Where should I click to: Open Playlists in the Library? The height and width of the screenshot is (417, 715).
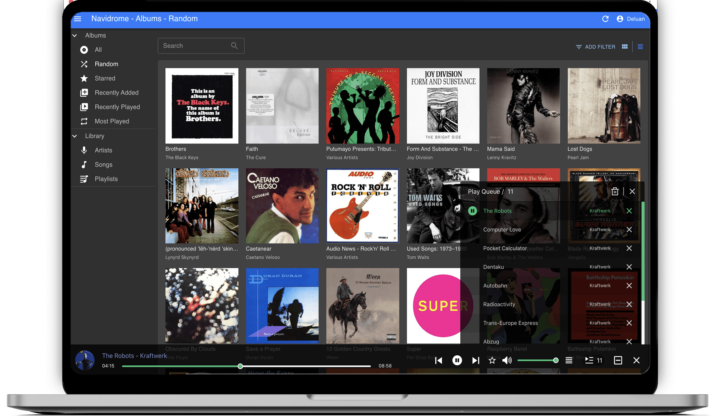[106, 179]
